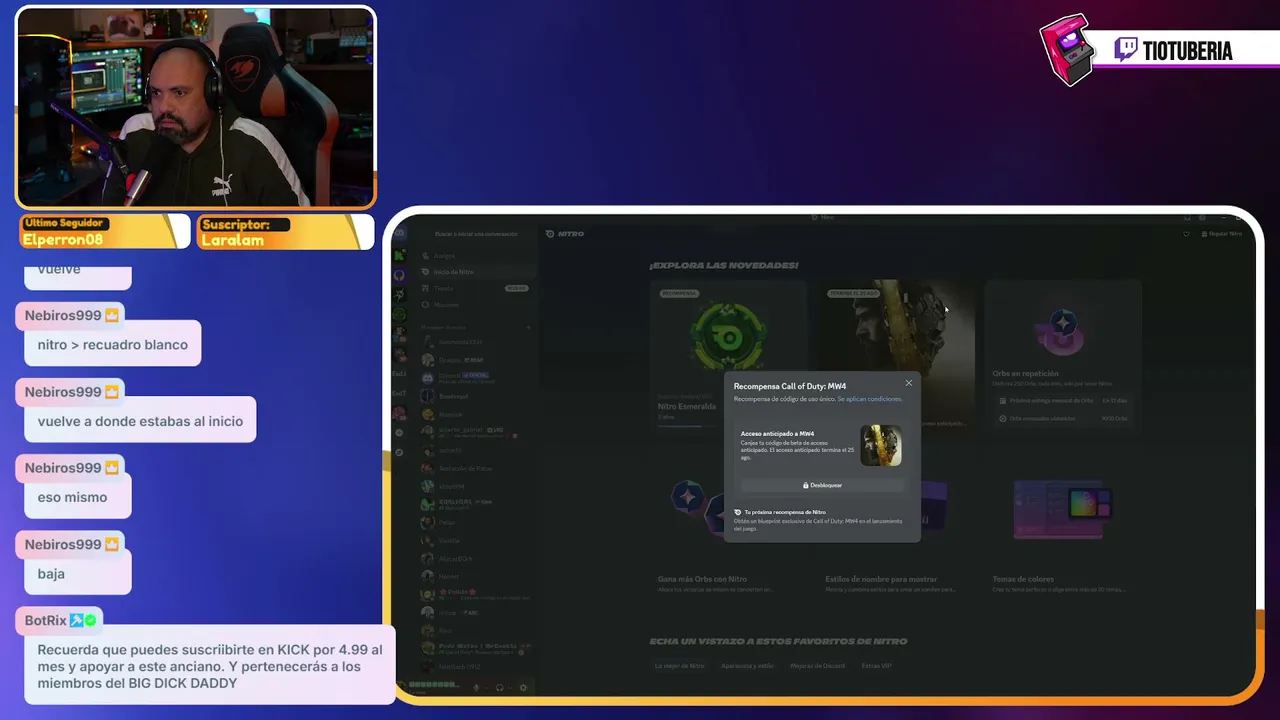Toggle the headphones deafen icon in Discord
This screenshot has width=1280, height=720.
(x=499, y=687)
